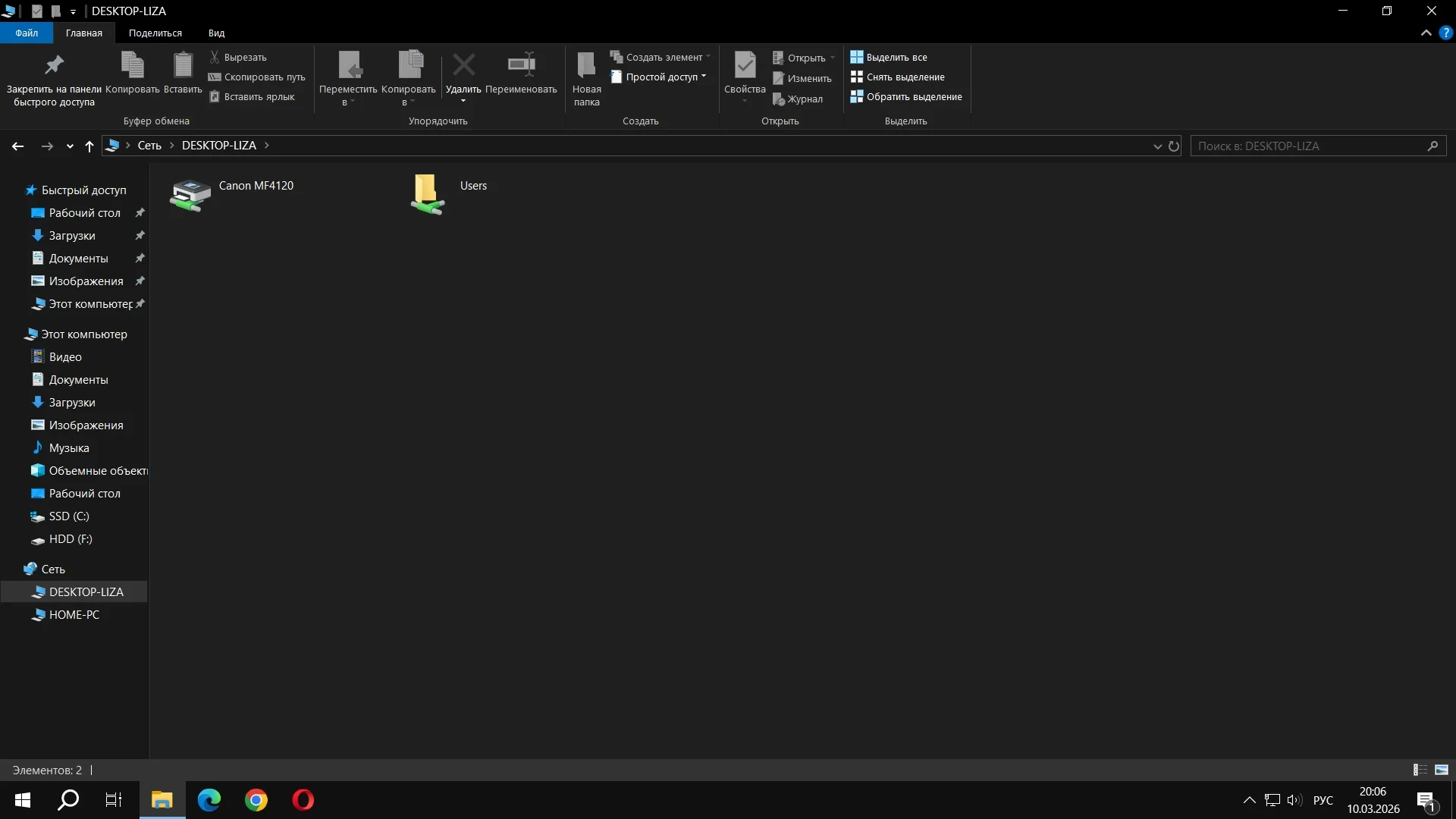Viewport: 1456px width, 819px height.
Task: Go up one level with the up arrow
Action: point(89,146)
